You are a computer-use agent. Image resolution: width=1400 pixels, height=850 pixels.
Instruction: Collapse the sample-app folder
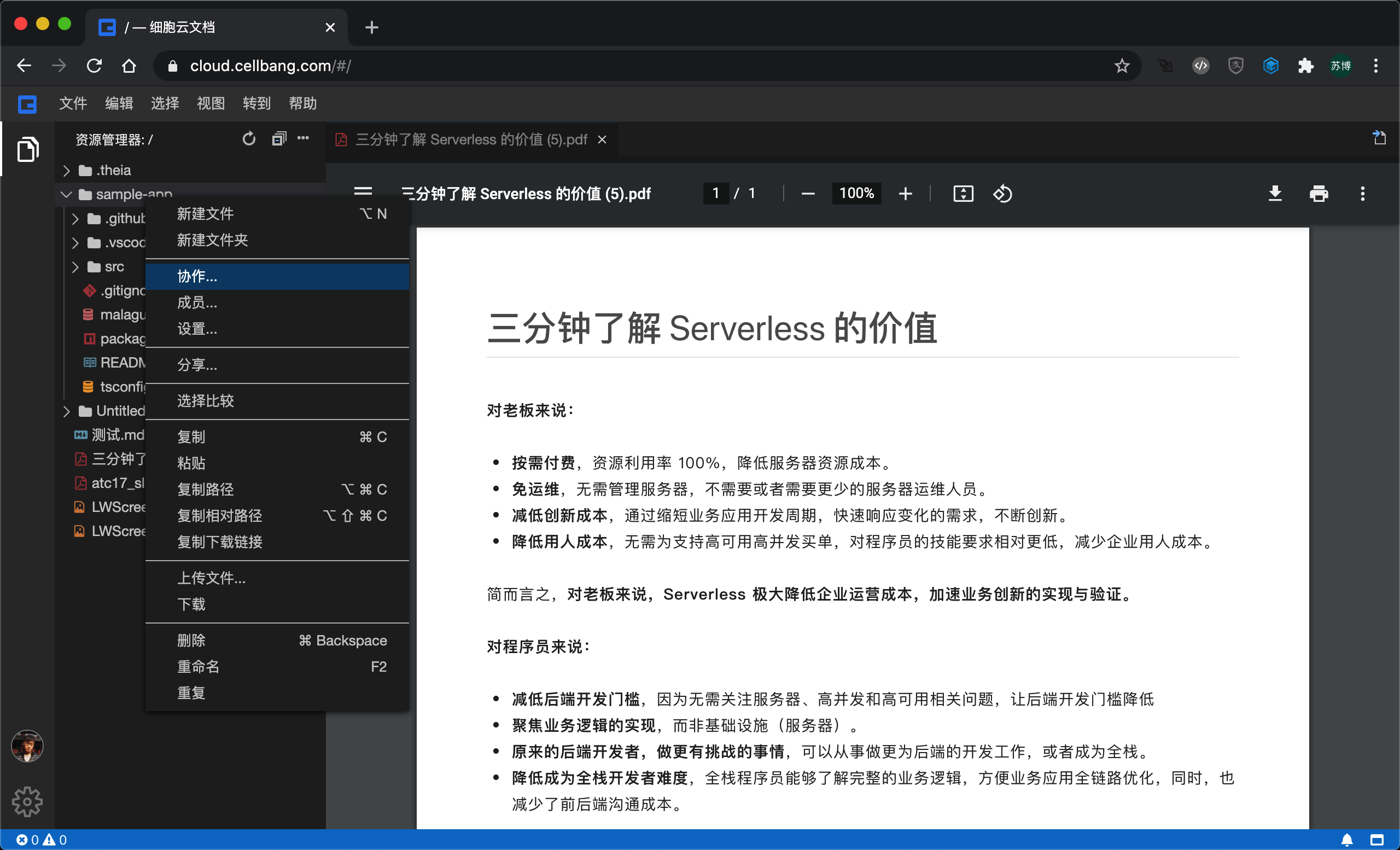67,194
